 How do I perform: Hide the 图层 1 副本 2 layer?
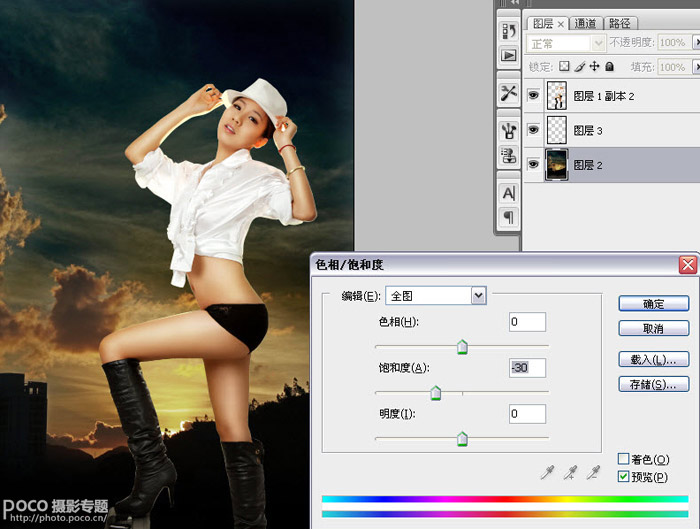[x=533, y=95]
